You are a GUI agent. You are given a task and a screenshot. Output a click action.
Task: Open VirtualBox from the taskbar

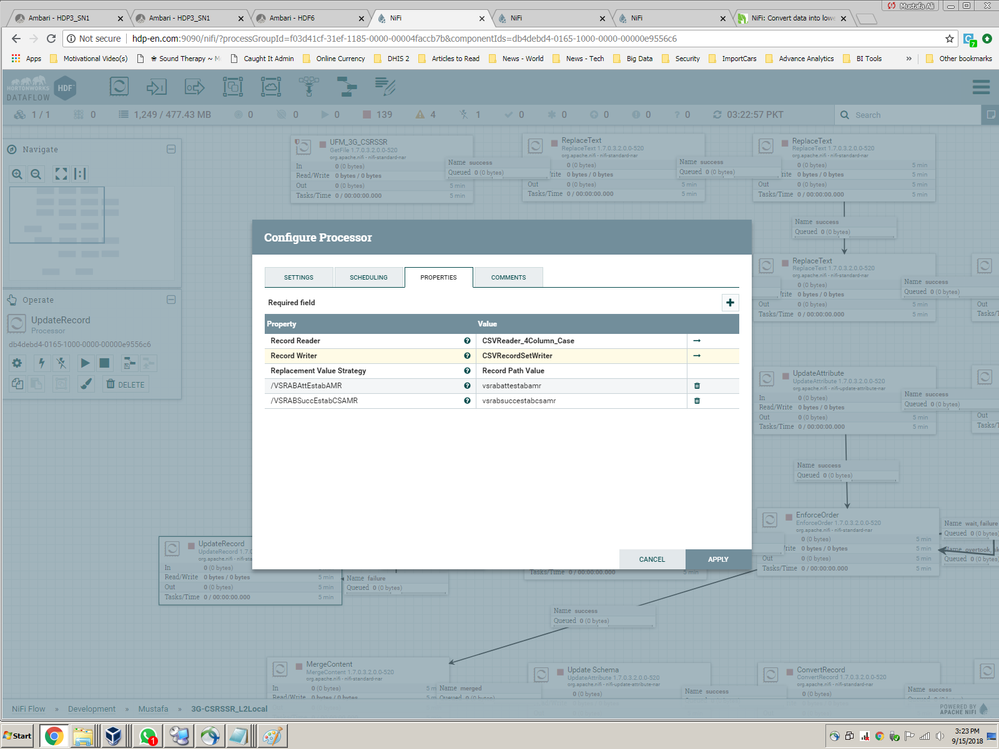113,736
